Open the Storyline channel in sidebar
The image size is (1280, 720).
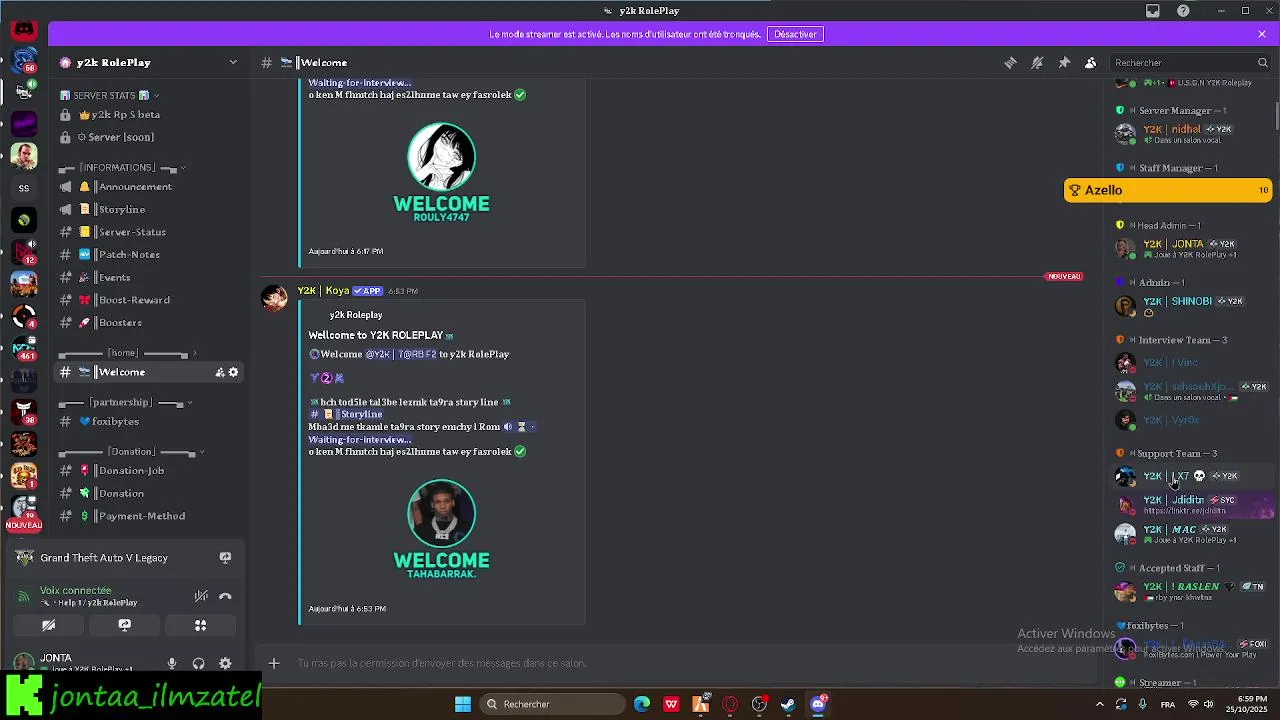150,210
